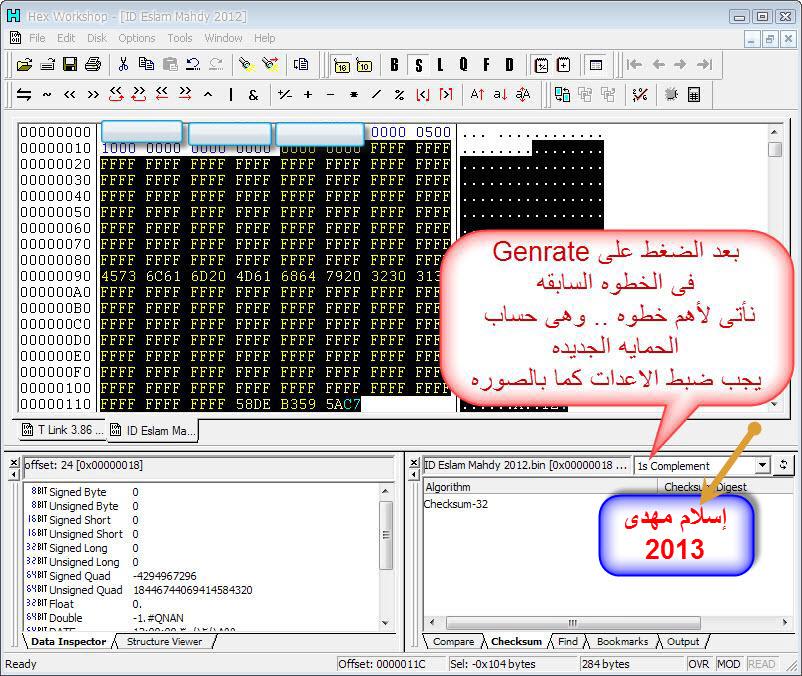Viewport: 802px width, 676px height.
Task: Click the Byte Flip double-arrow icon
Action: [x=24, y=95]
